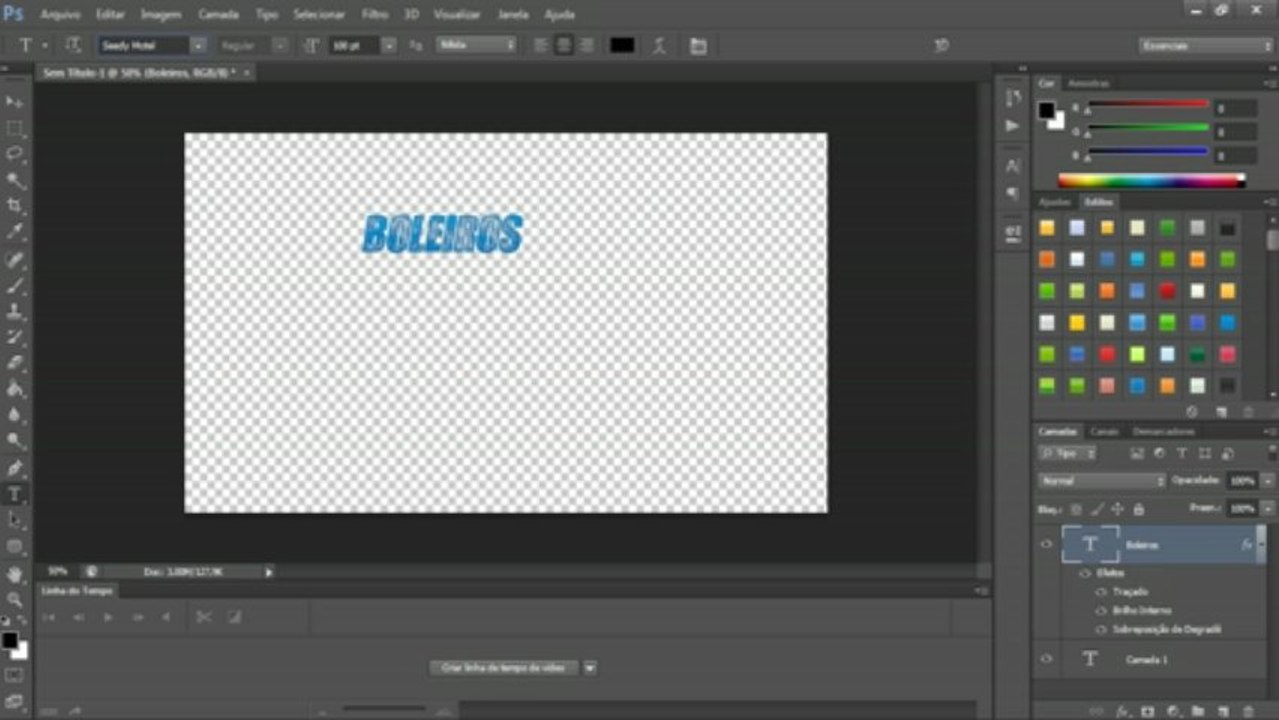
Task: Select the Brush tool
Action: [x=15, y=285]
